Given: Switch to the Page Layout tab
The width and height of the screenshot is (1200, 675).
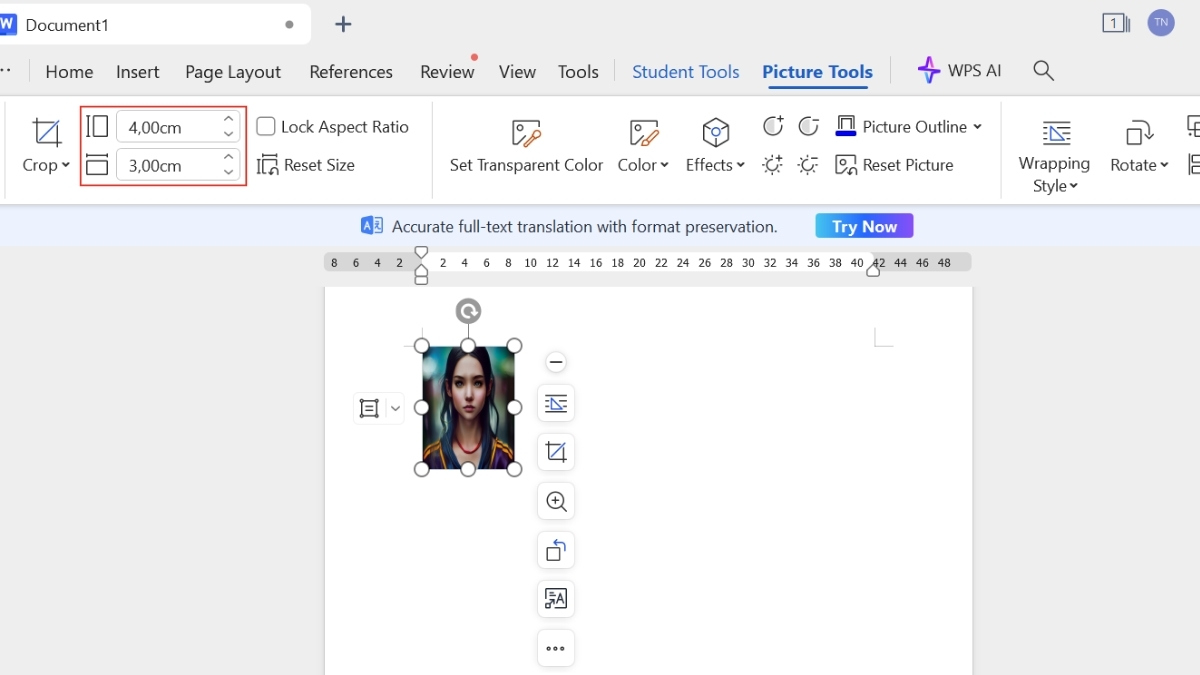Looking at the screenshot, I should click(233, 72).
